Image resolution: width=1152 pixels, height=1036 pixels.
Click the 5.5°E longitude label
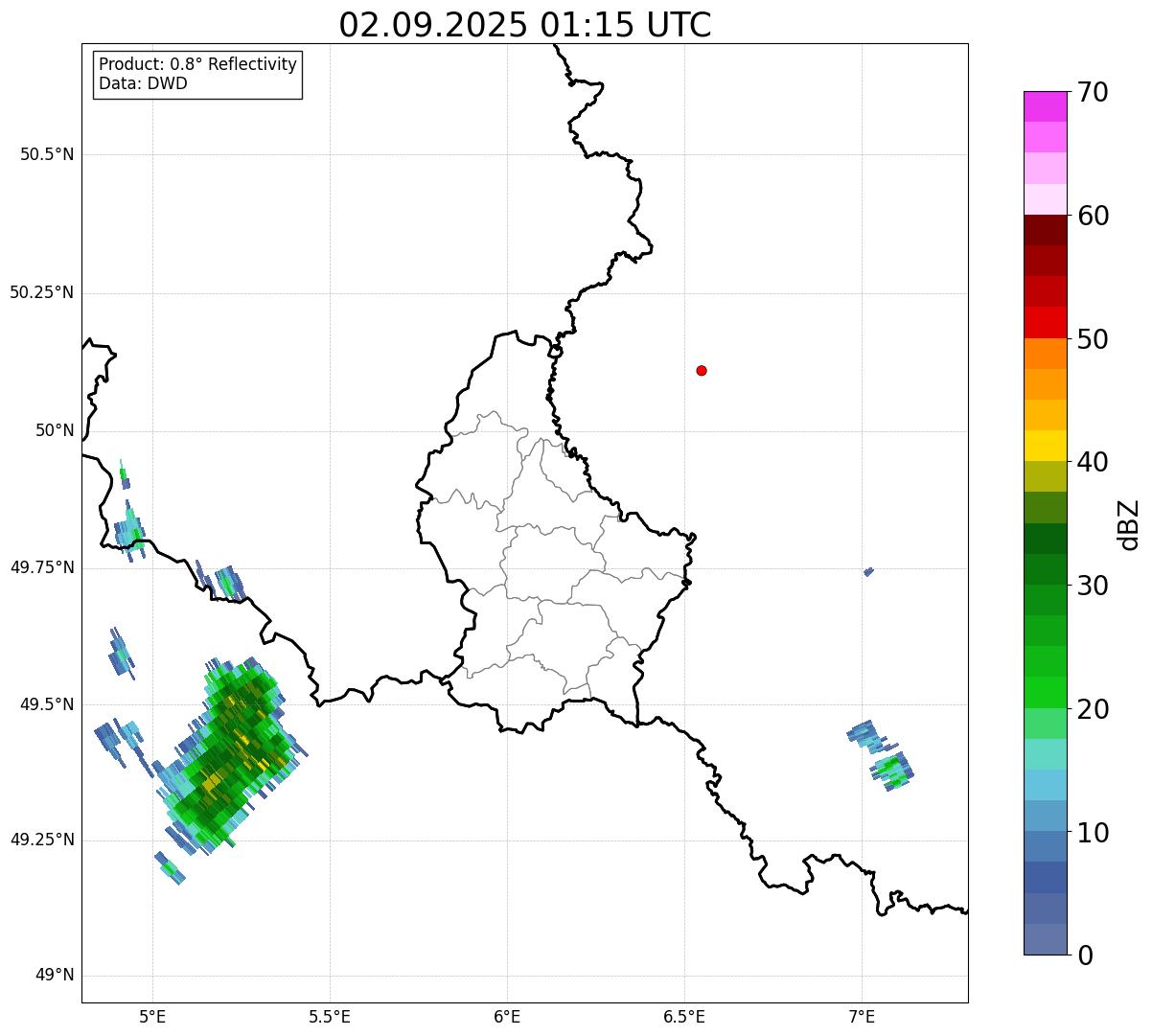coord(330,1016)
